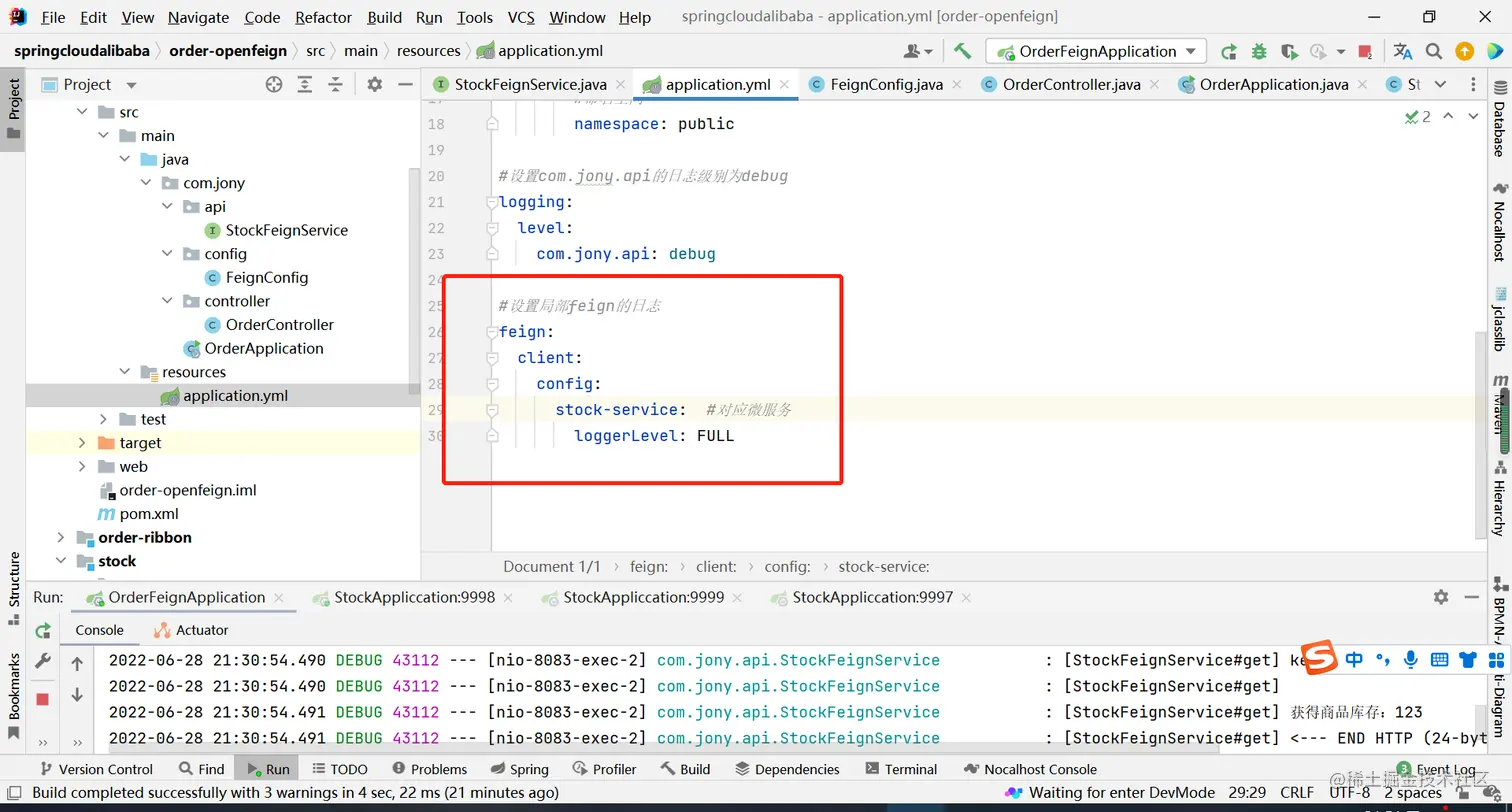Screen dimensions: 1512x812
Task: Open the Event Log button
Action: tap(1436, 770)
